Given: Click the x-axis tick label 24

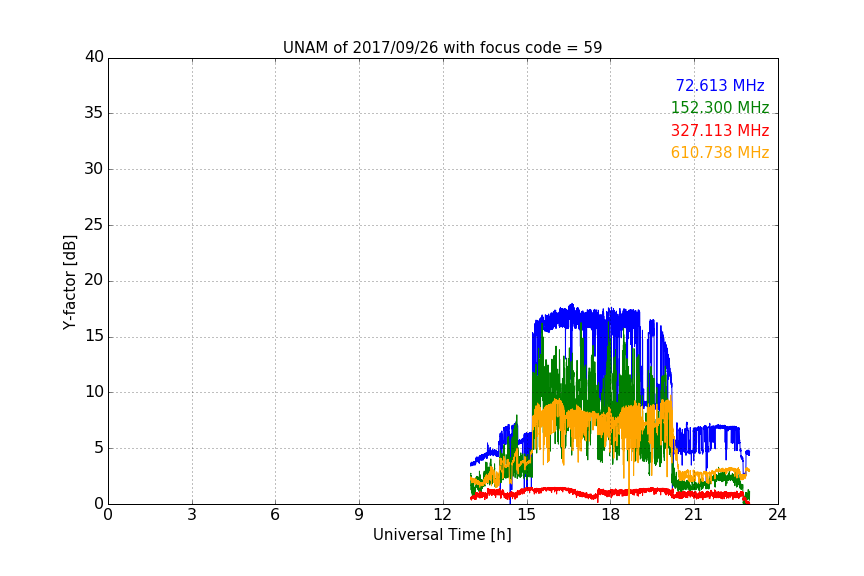Looking at the screenshot, I should pos(777,515).
